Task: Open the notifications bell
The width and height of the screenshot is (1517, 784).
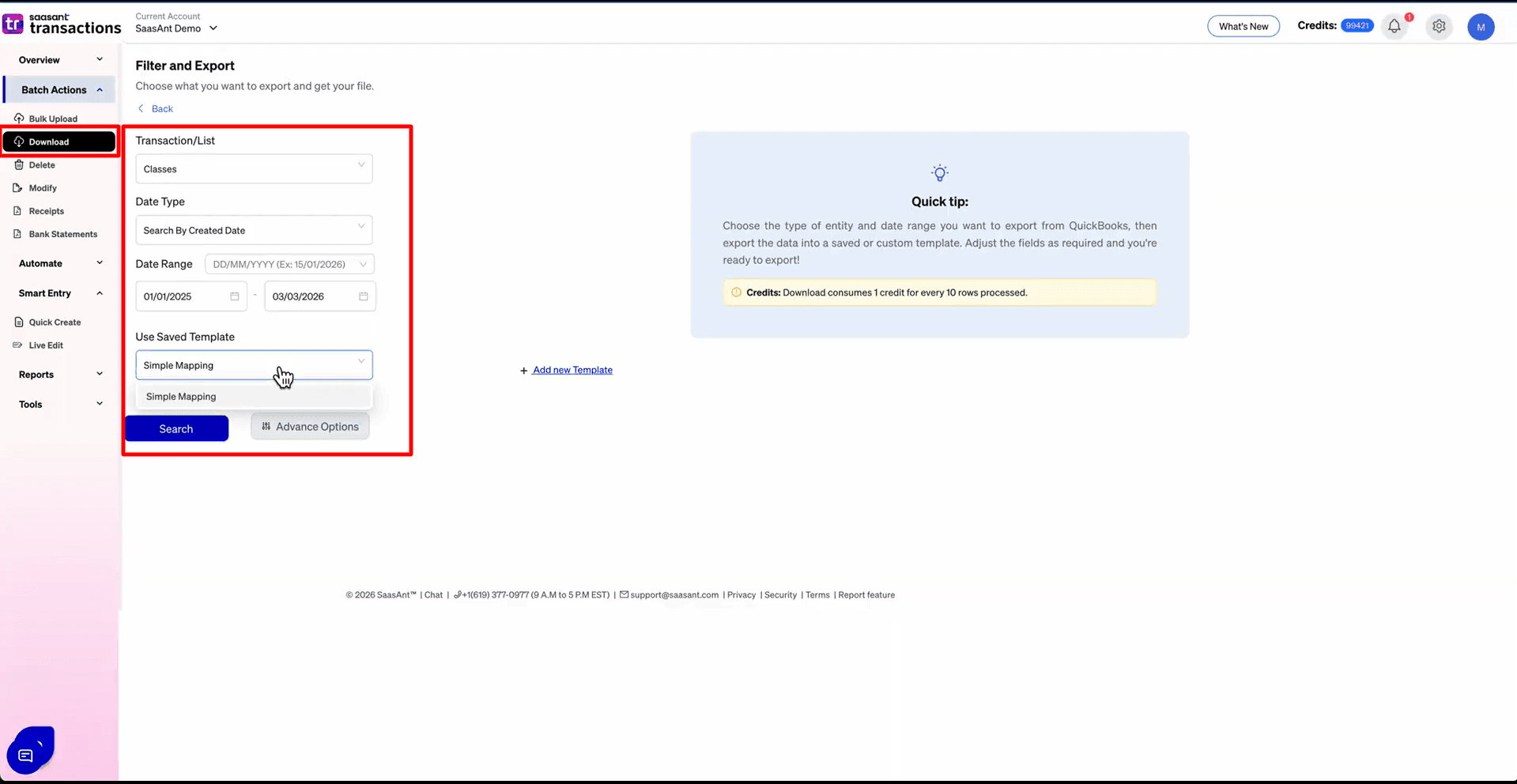Action: point(1393,26)
